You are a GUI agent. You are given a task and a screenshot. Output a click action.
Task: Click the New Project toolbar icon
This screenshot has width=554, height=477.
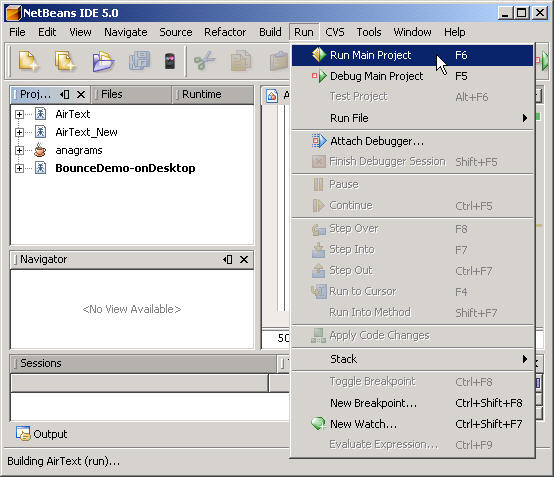coord(65,60)
